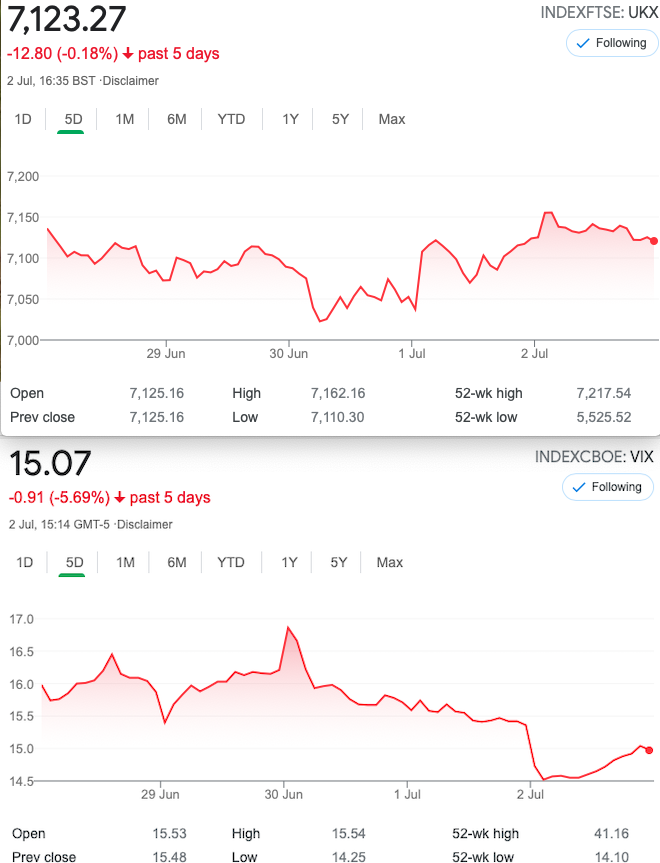Open the Disclaimer link under VIX price
The height and width of the screenshot is (863, 660).
[x=147, y=524]
